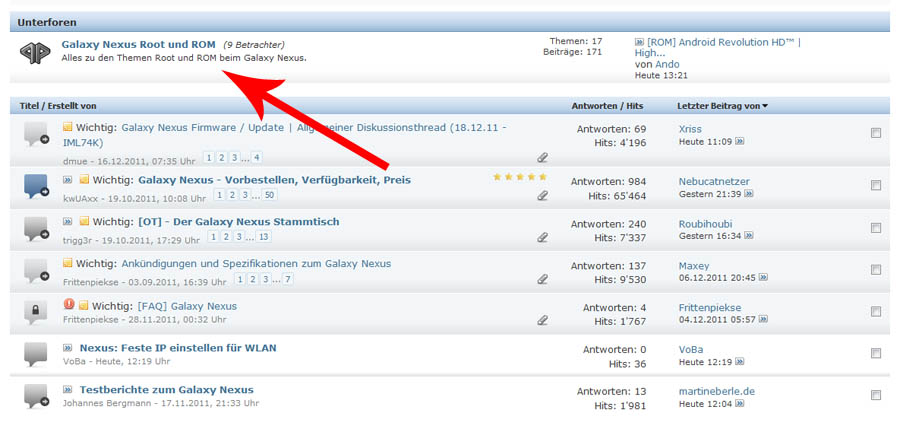Screen dimensions: 900x421
Task: Select checkbox for Feste IP thread
Action: 876,353
